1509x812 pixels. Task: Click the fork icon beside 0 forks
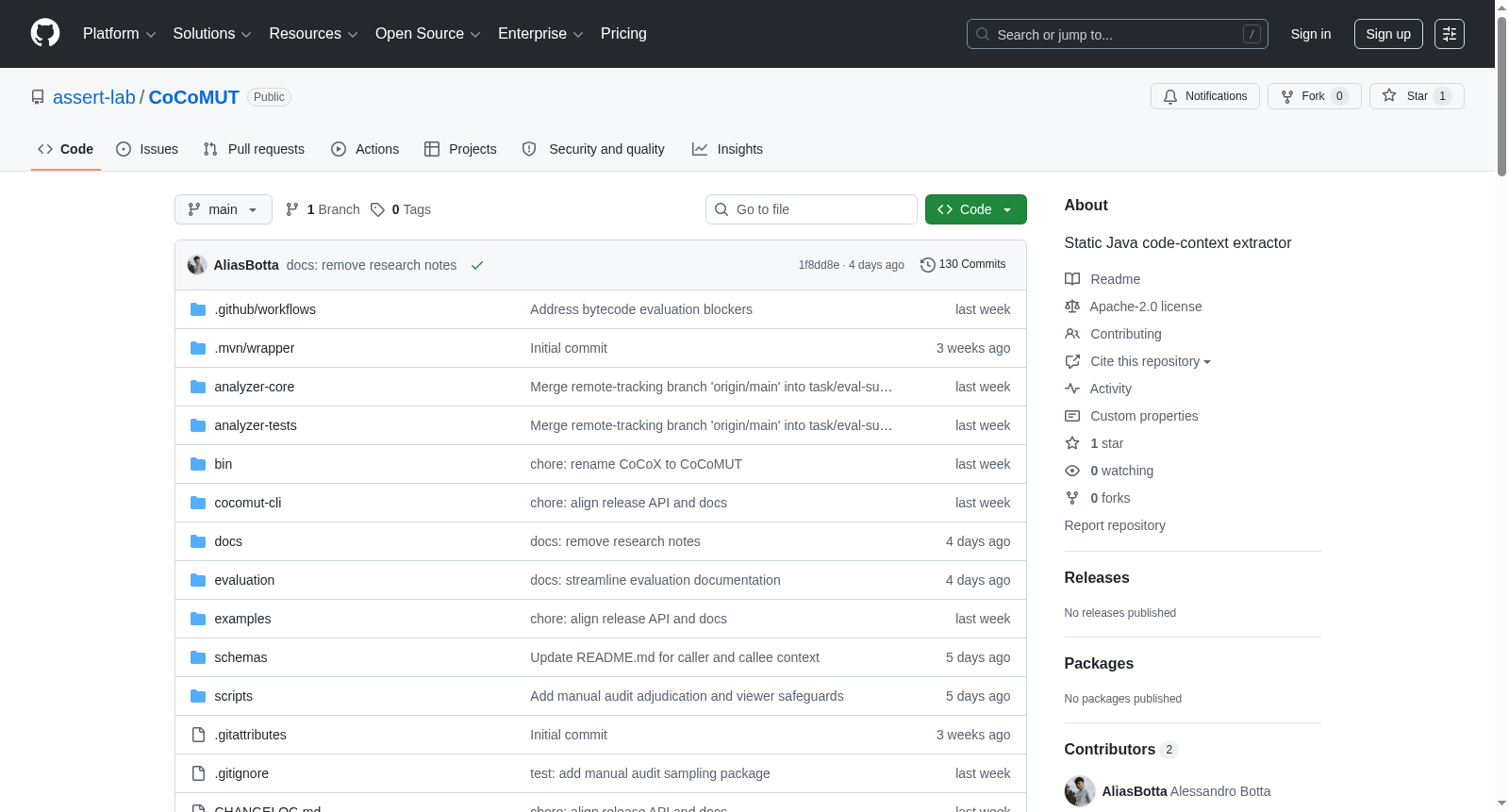point(1072,498)
